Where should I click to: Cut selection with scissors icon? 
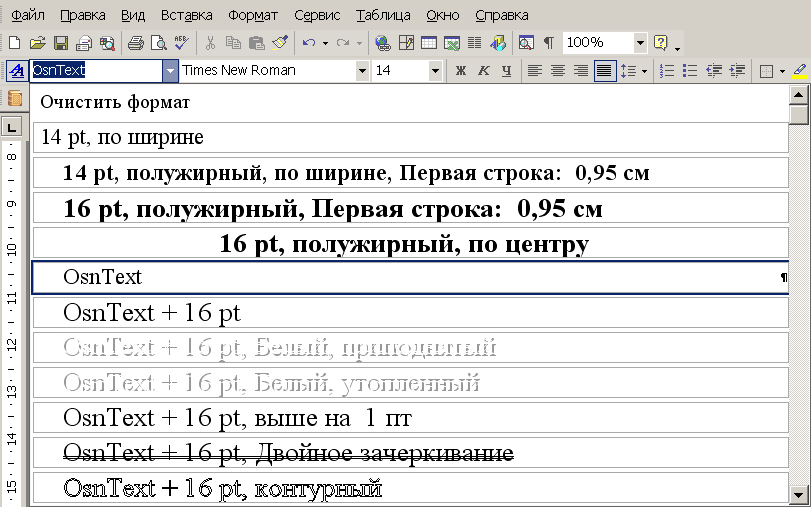210,43
